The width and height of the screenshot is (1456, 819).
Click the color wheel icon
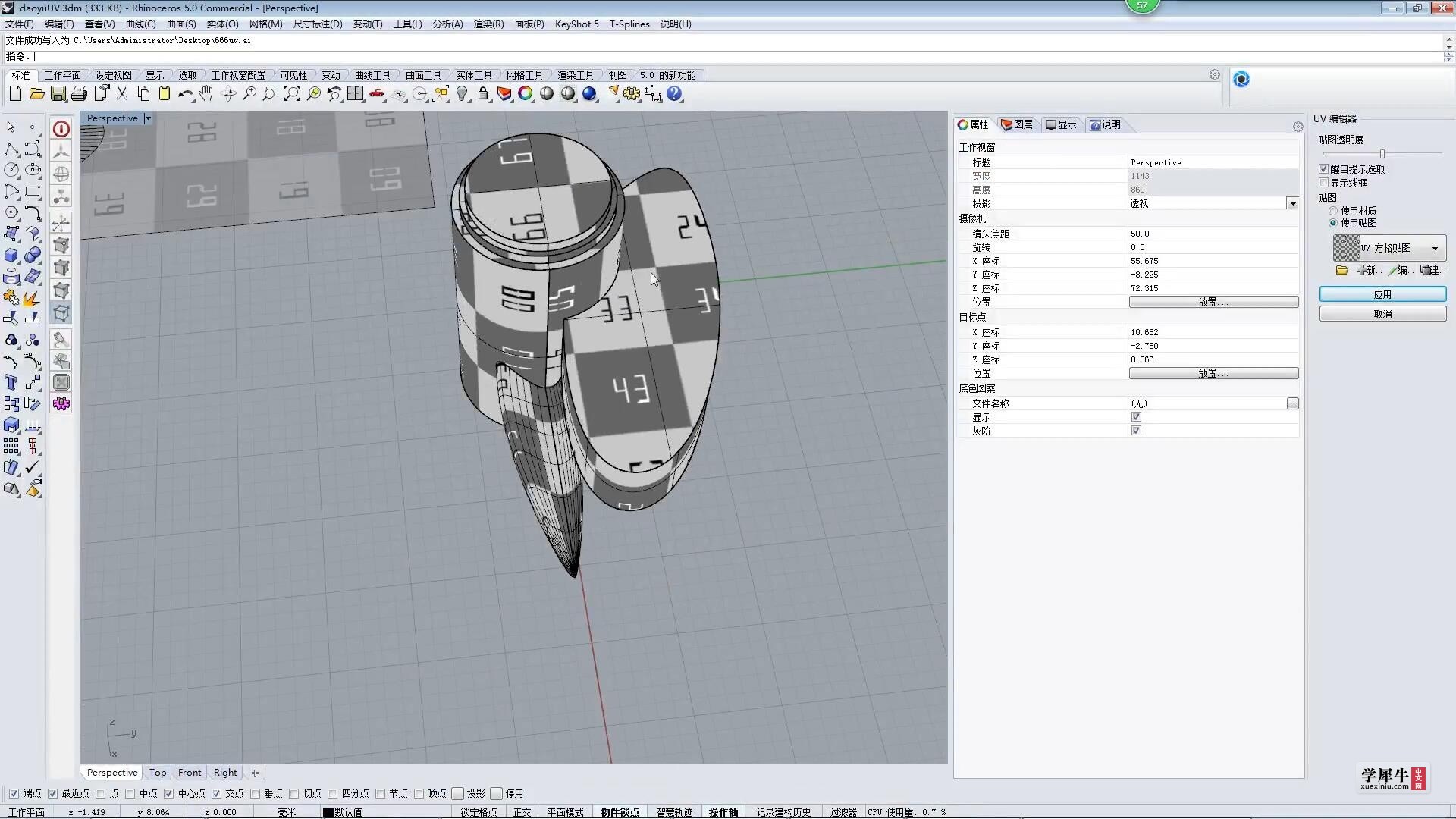click(x=526, y=94)
